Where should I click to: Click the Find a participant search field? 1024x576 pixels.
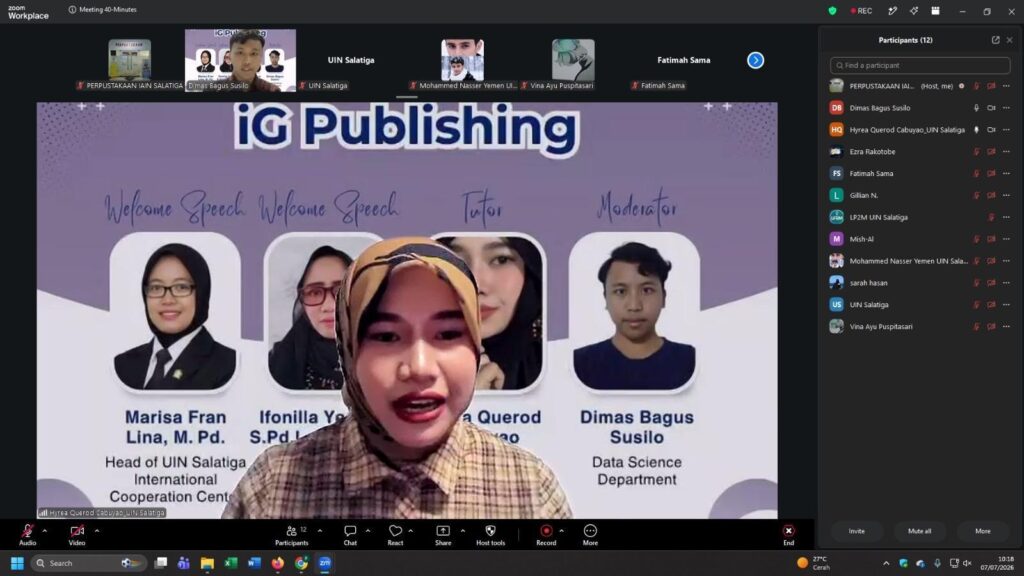(x=920, y=65)
